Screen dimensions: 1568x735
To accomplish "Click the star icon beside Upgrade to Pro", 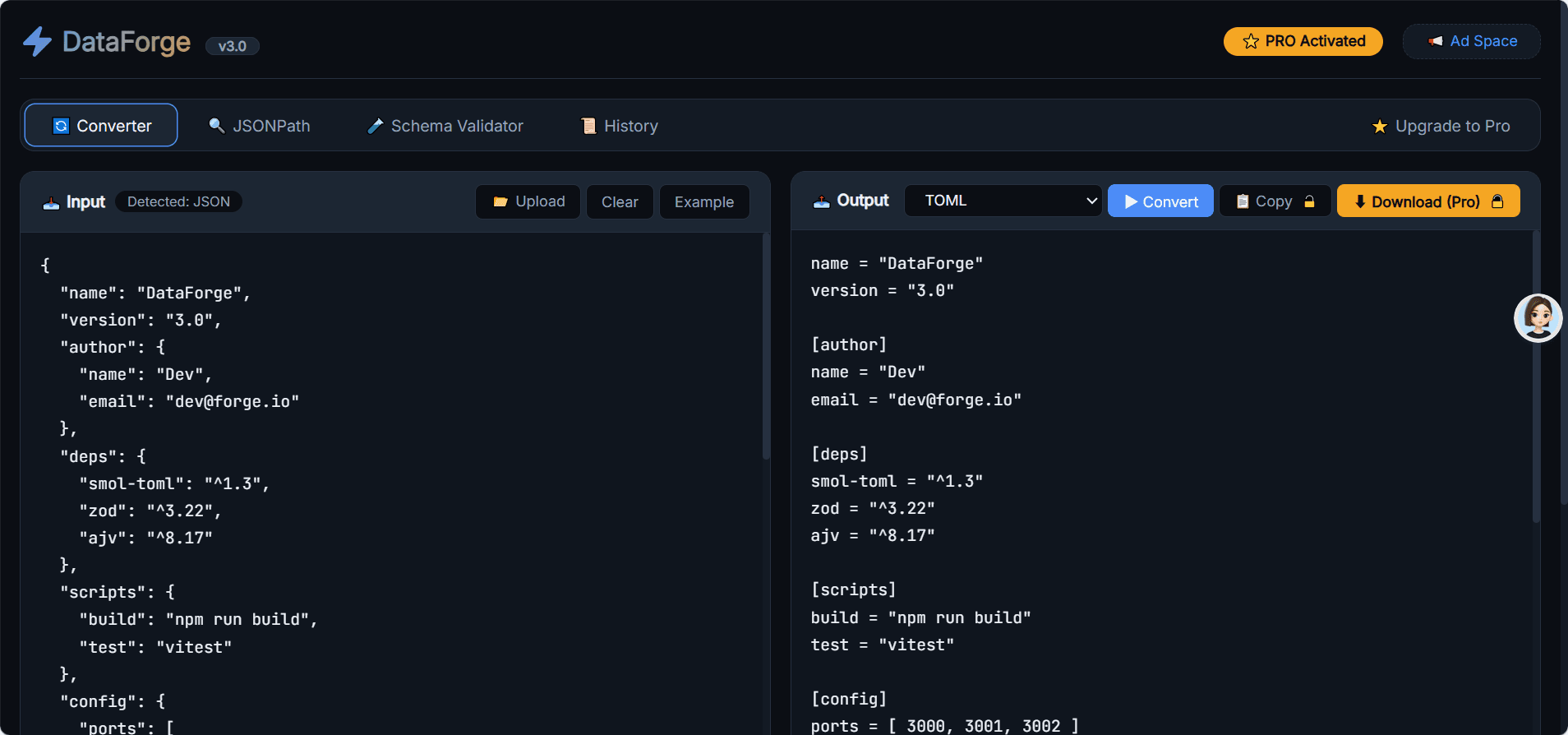I will point(1380,127).
